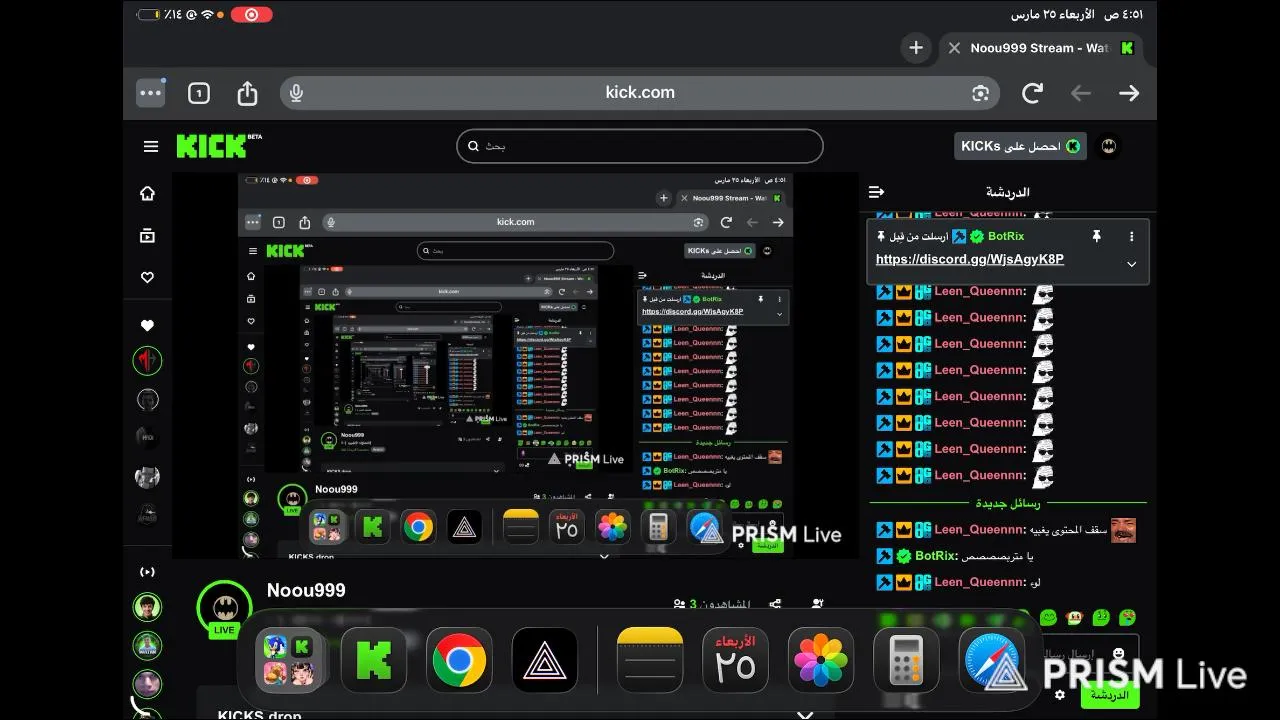
Task: Launch PRISM Live app from dock
Action: [x=545, y=661]
